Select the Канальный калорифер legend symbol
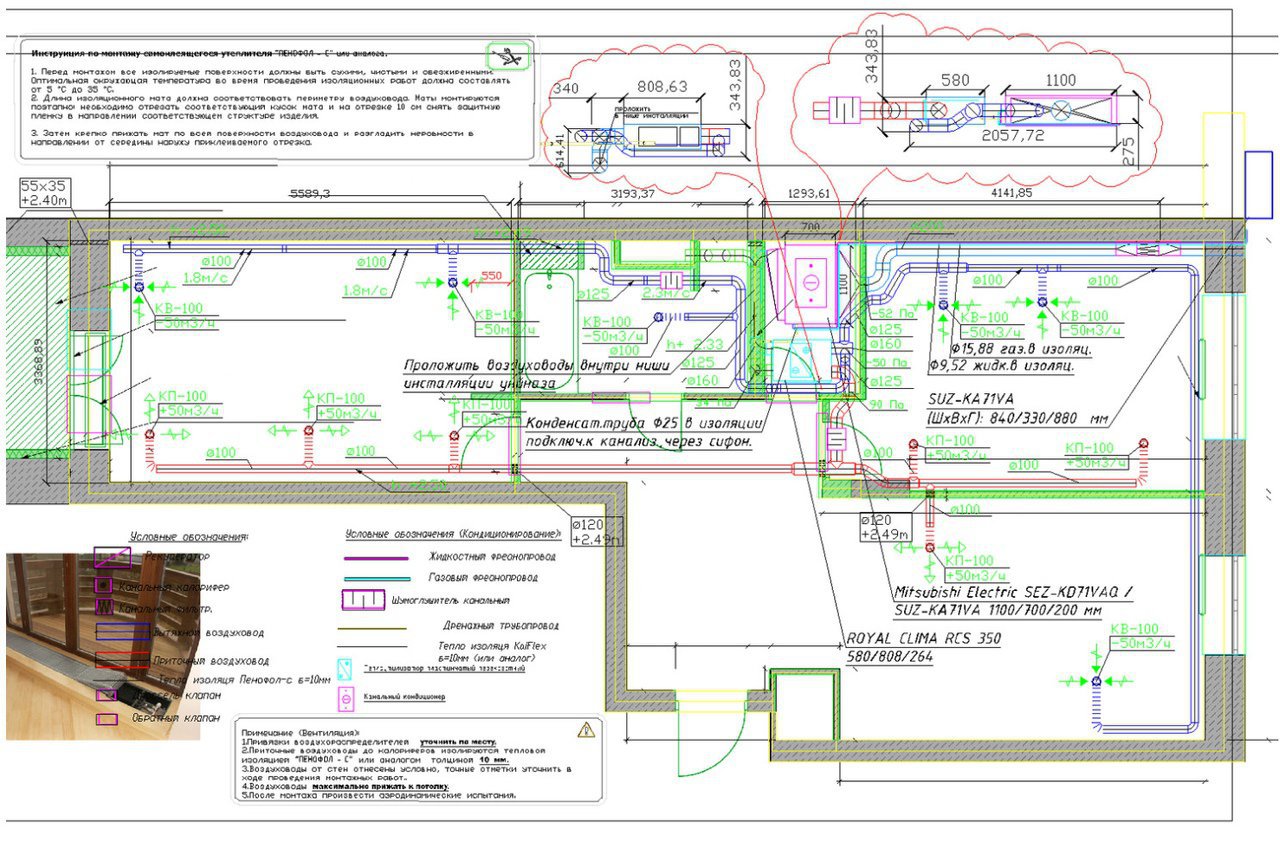 103,585
